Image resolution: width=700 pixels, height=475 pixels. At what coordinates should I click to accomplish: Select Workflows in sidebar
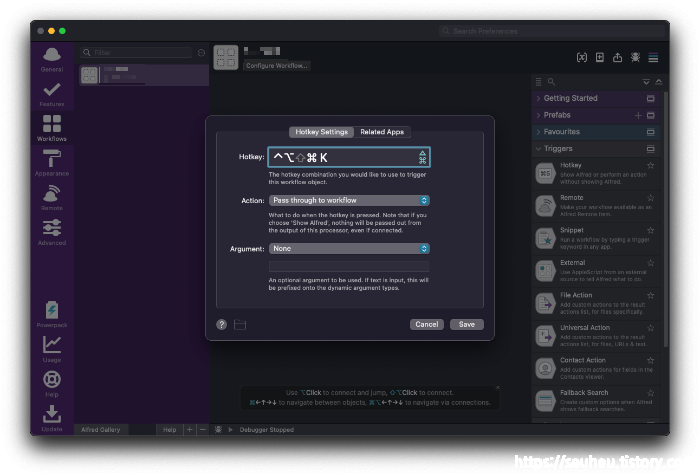[x=52, y=129]
